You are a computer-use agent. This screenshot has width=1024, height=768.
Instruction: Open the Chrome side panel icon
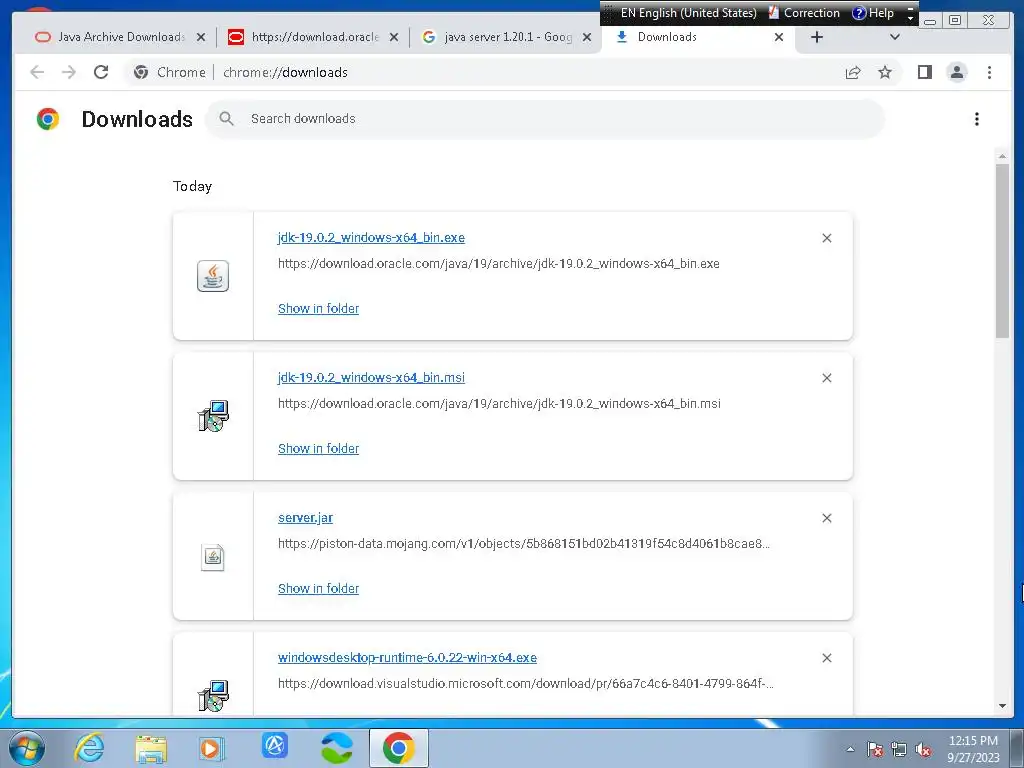click(925, 72)
